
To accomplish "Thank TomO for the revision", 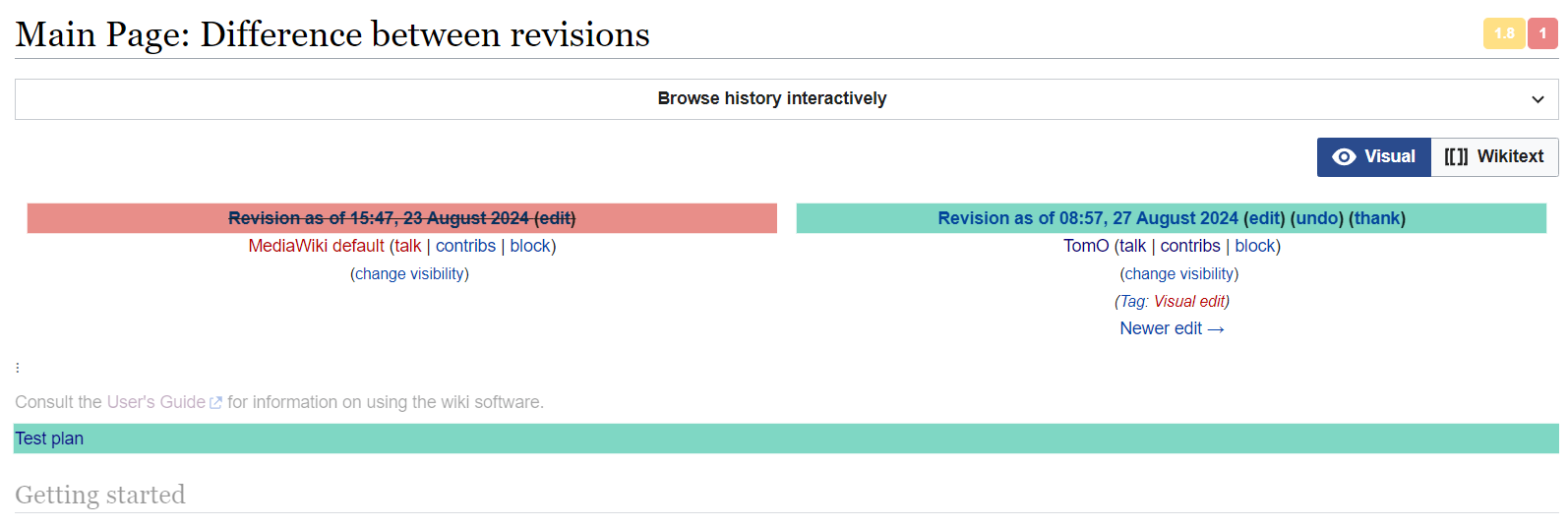I will (1376, 218).
